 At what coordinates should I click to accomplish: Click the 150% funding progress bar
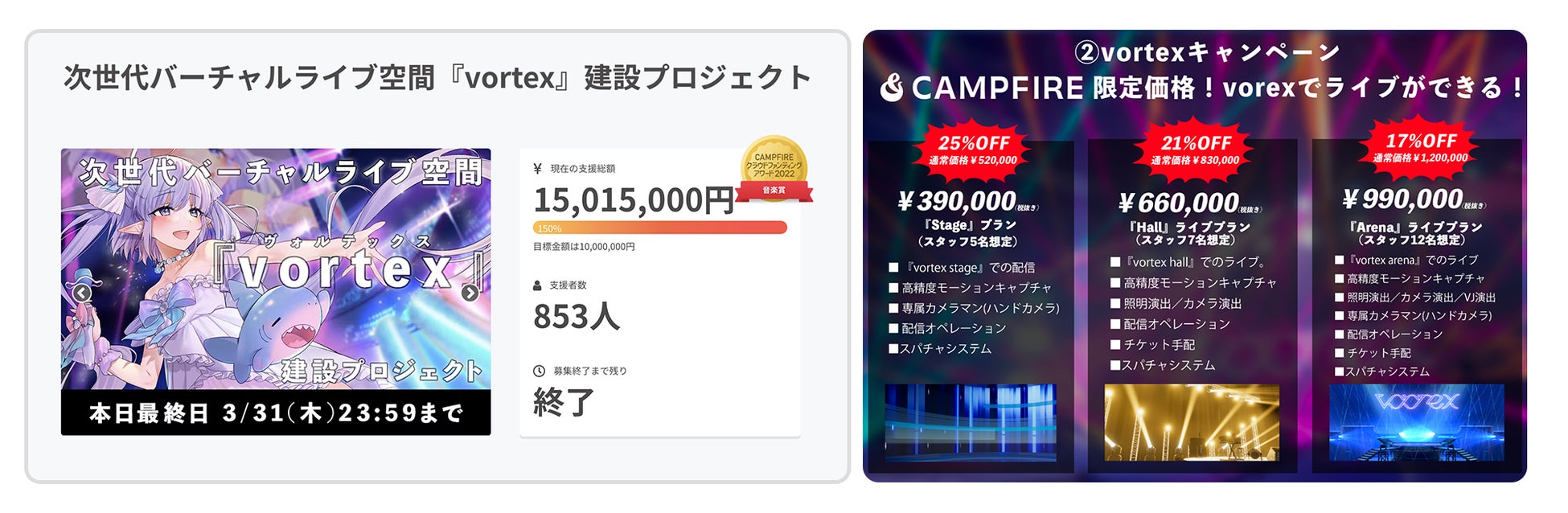[659, 228]
